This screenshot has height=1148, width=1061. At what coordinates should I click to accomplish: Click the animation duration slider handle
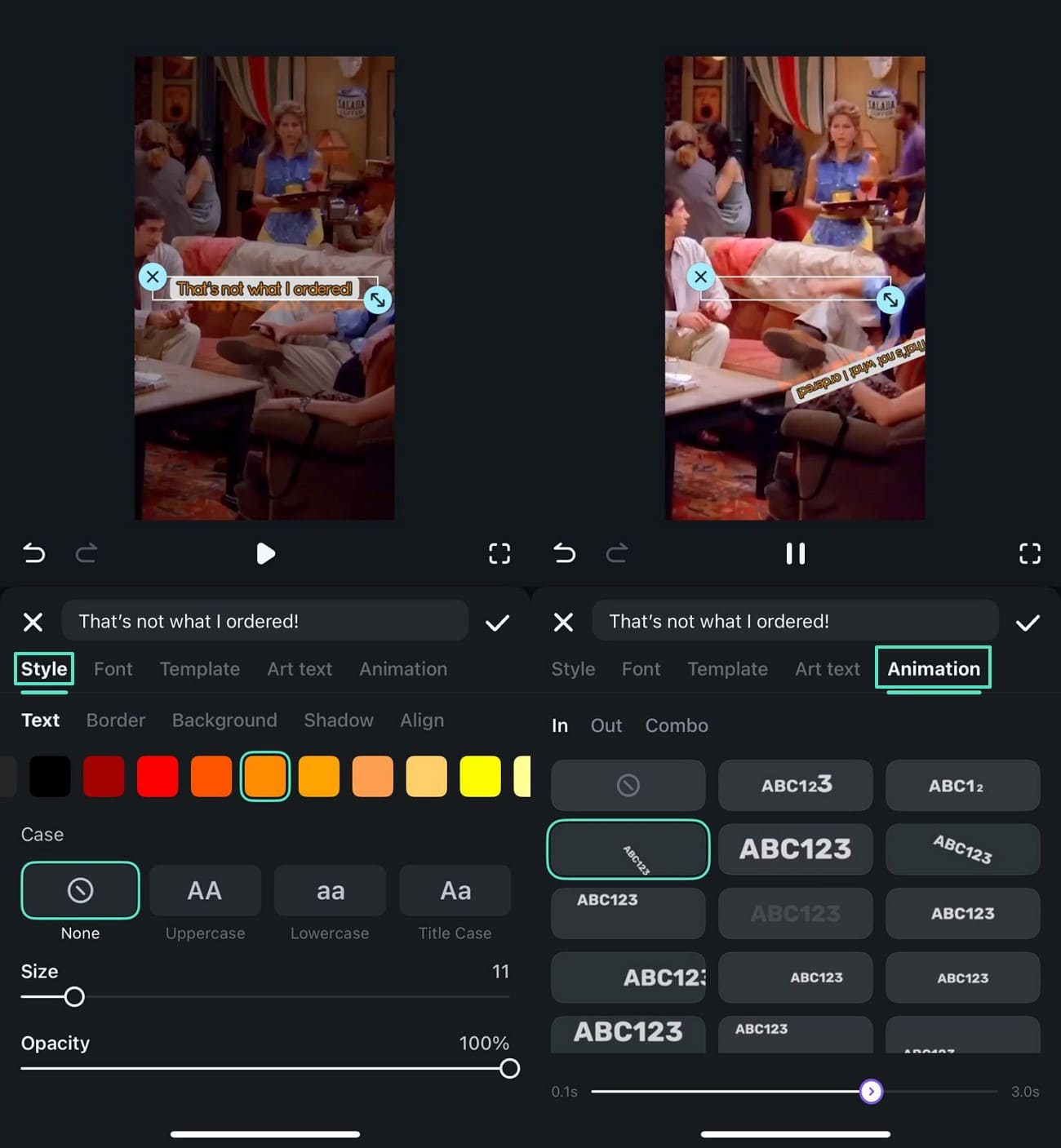click(871, 1092)
